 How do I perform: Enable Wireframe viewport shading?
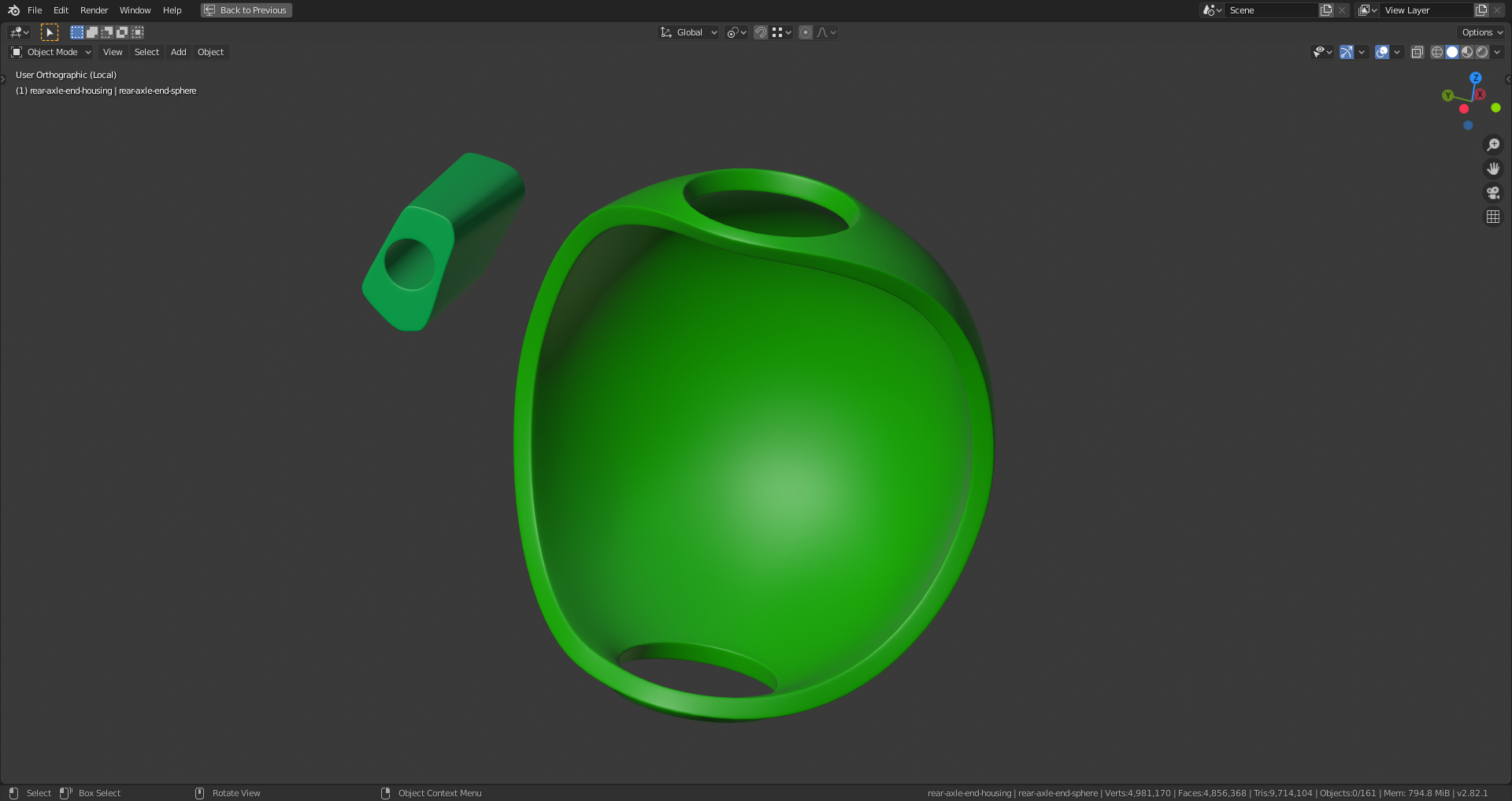click(1436, 52)
